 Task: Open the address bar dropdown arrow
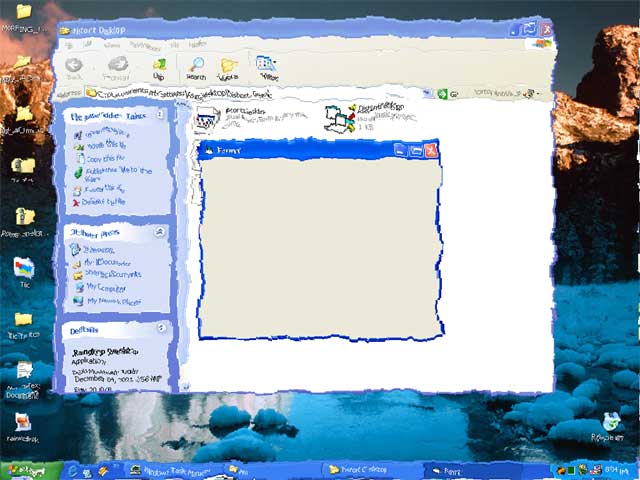(428, 94)
